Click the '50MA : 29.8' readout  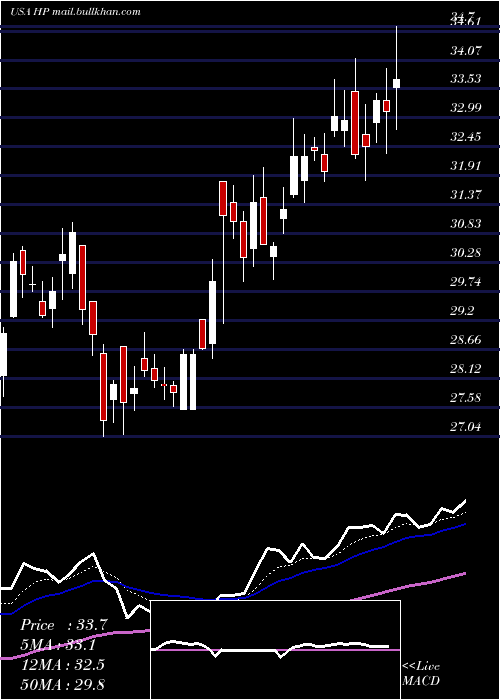62,684
